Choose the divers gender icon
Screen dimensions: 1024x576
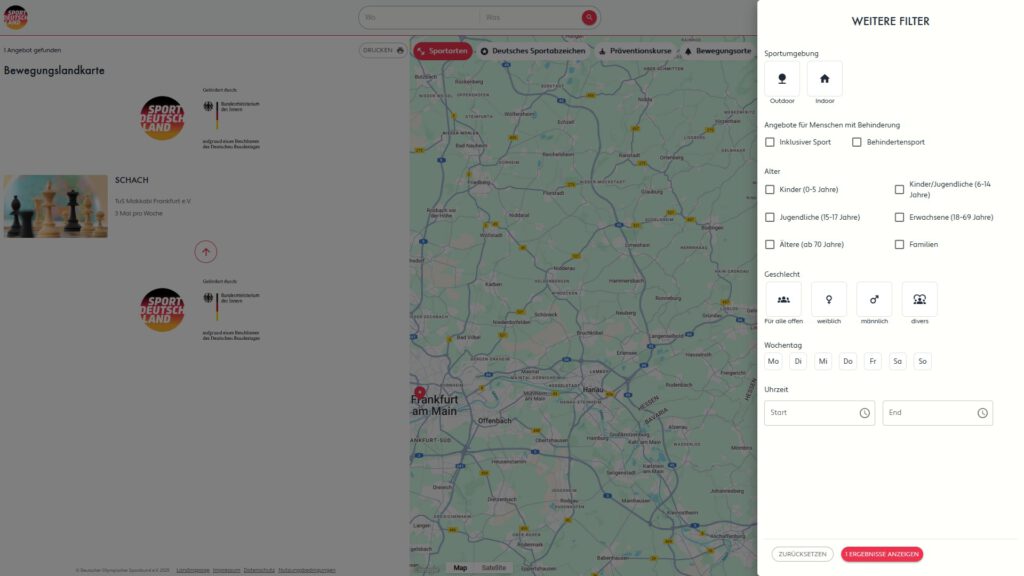[919, 299]
